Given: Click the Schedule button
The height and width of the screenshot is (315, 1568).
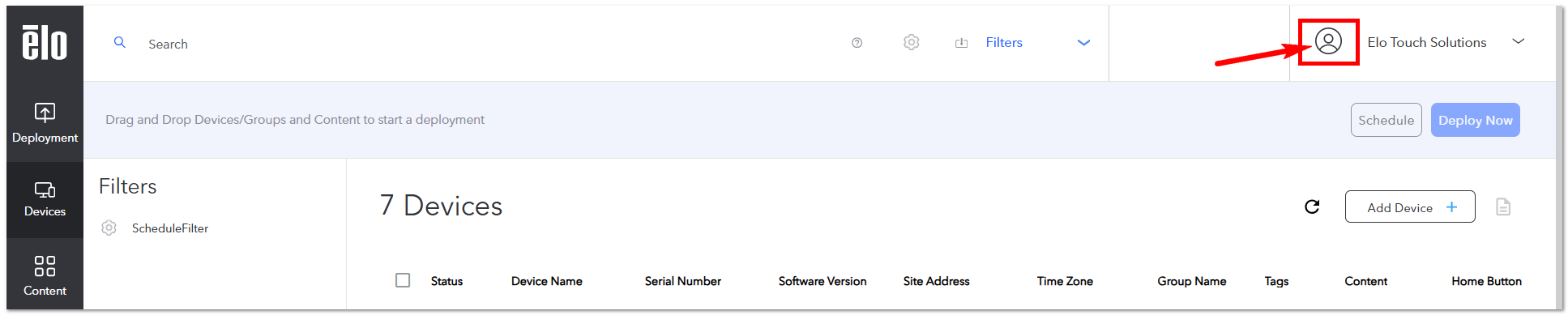Looking at the screenshot, I should point(1386,120).
